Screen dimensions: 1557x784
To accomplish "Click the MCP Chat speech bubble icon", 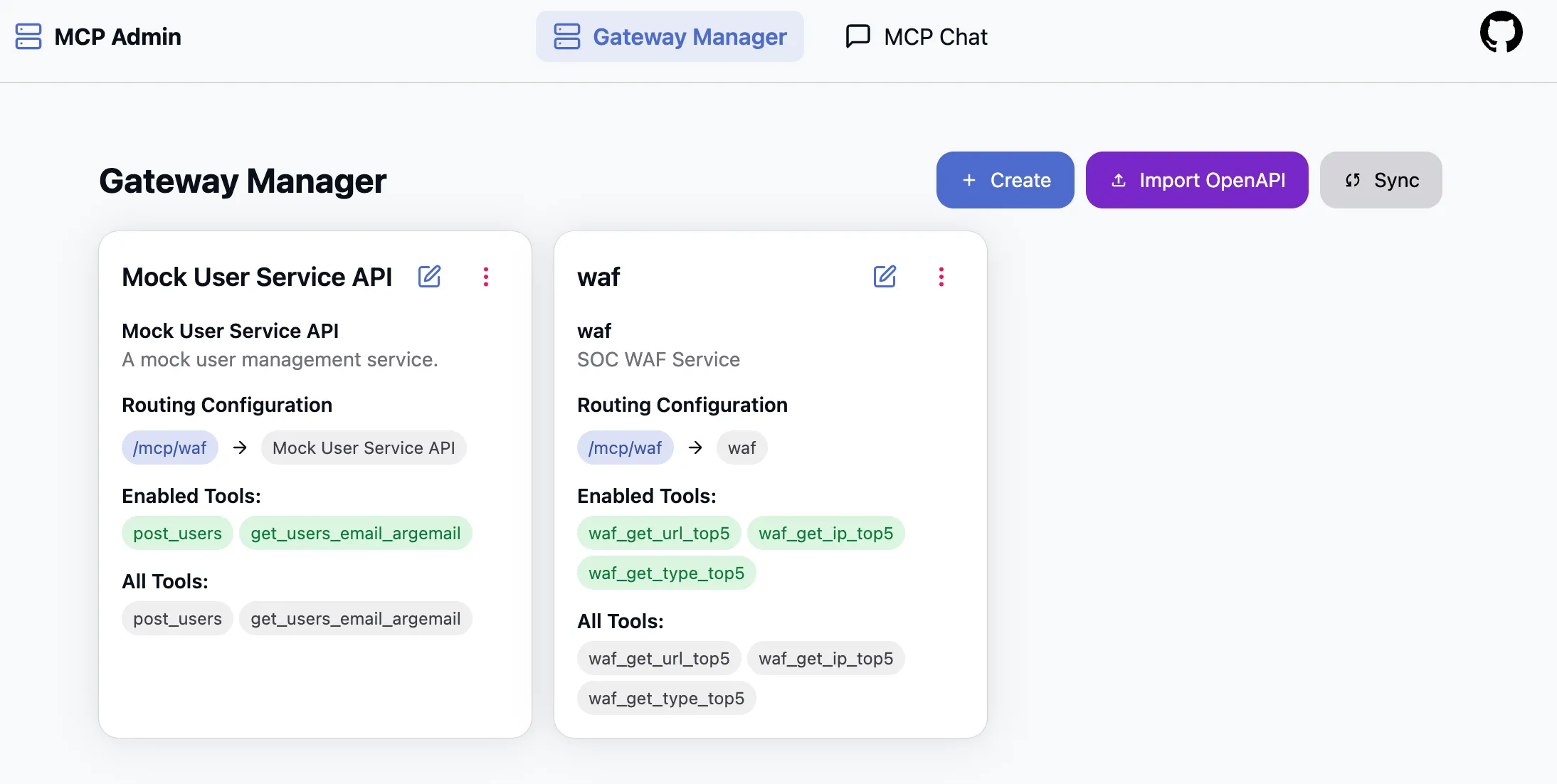I will [857, 36].
